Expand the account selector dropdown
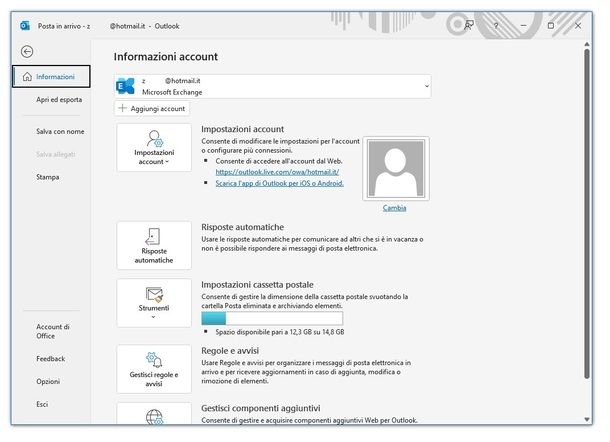The height and width of the screenshot is (442, 610). (427, 86)
